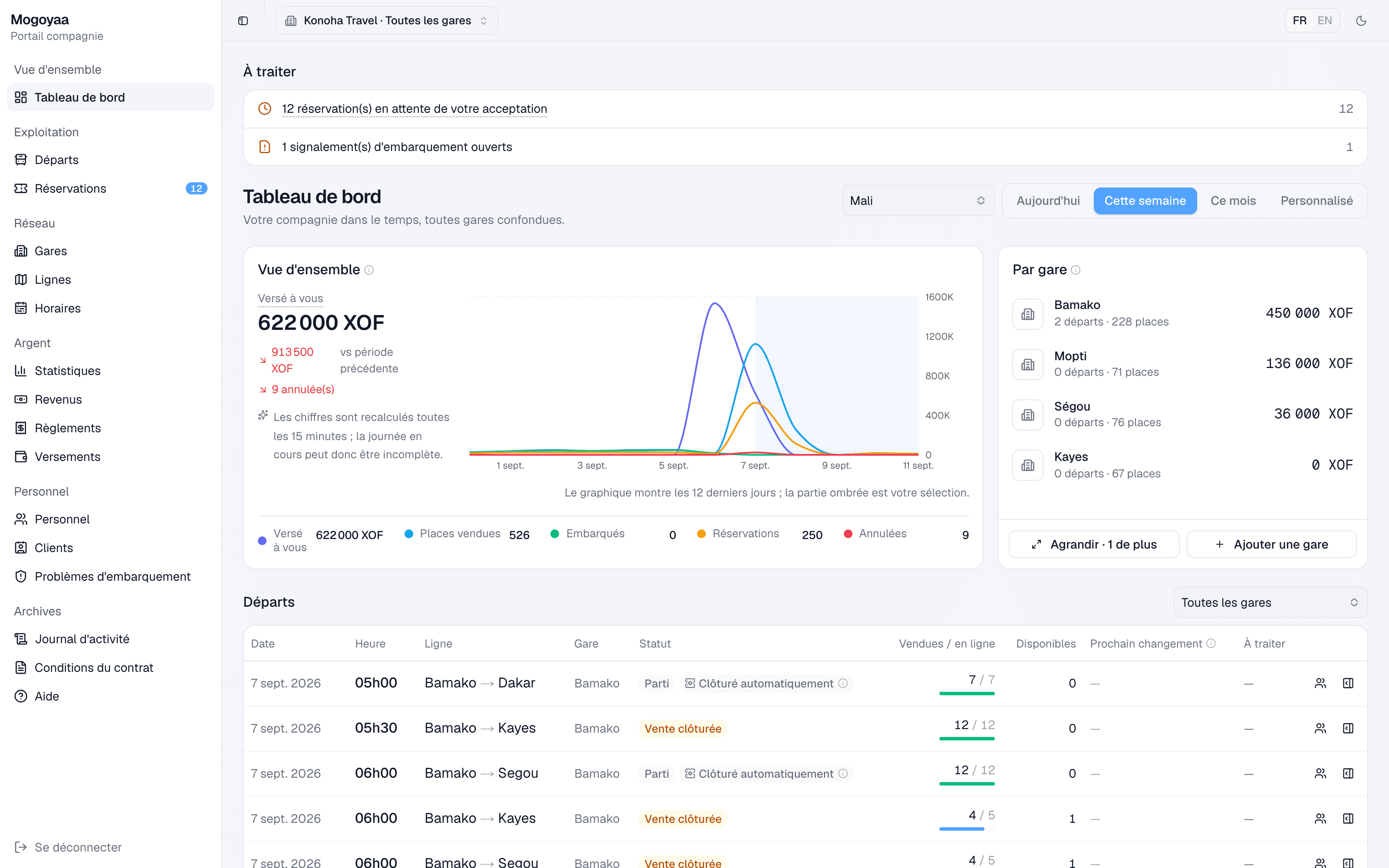Select the Bamako station row

coord(1182,313)
